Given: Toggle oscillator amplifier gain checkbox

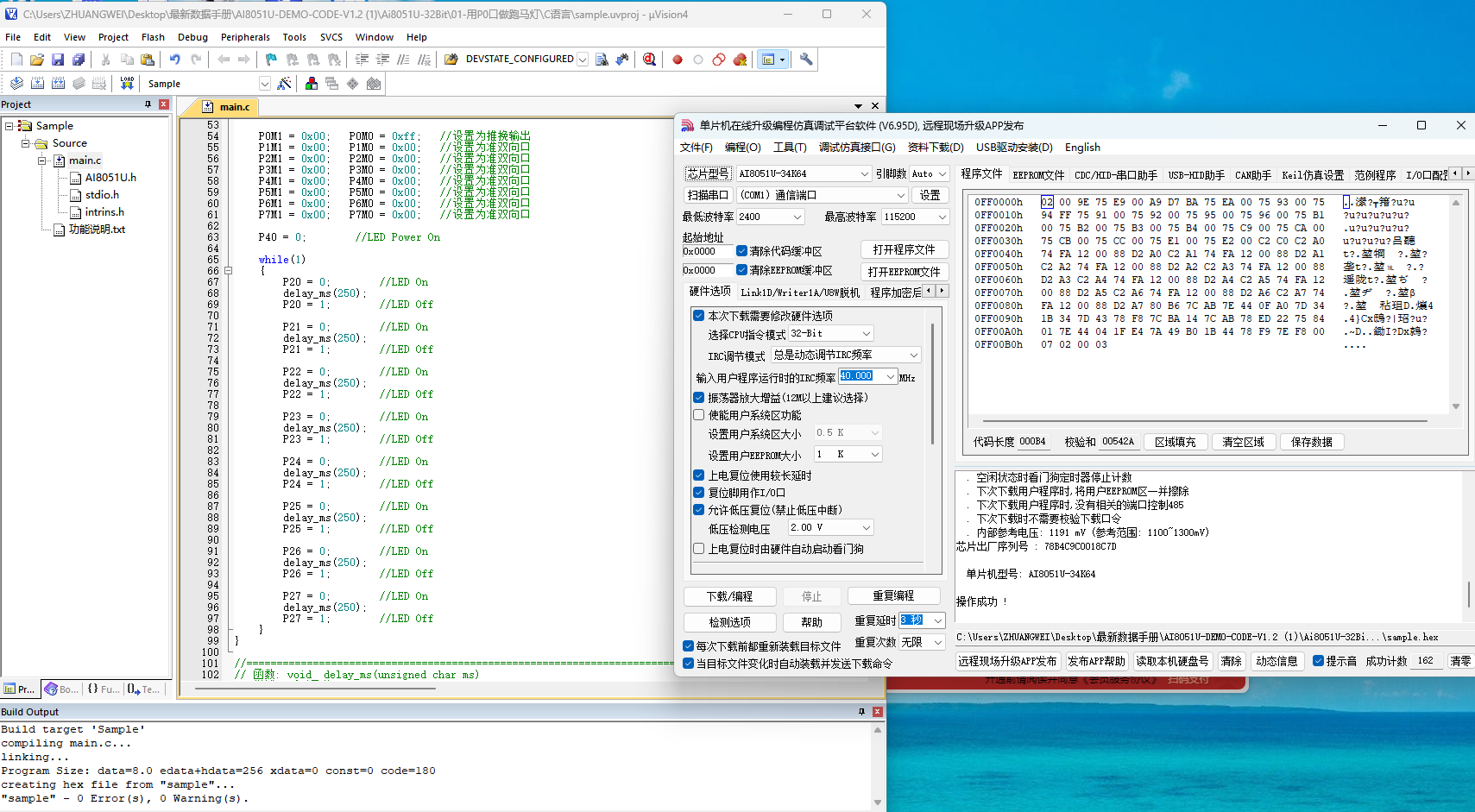Looking at the screenshot, I should (699, 398).
